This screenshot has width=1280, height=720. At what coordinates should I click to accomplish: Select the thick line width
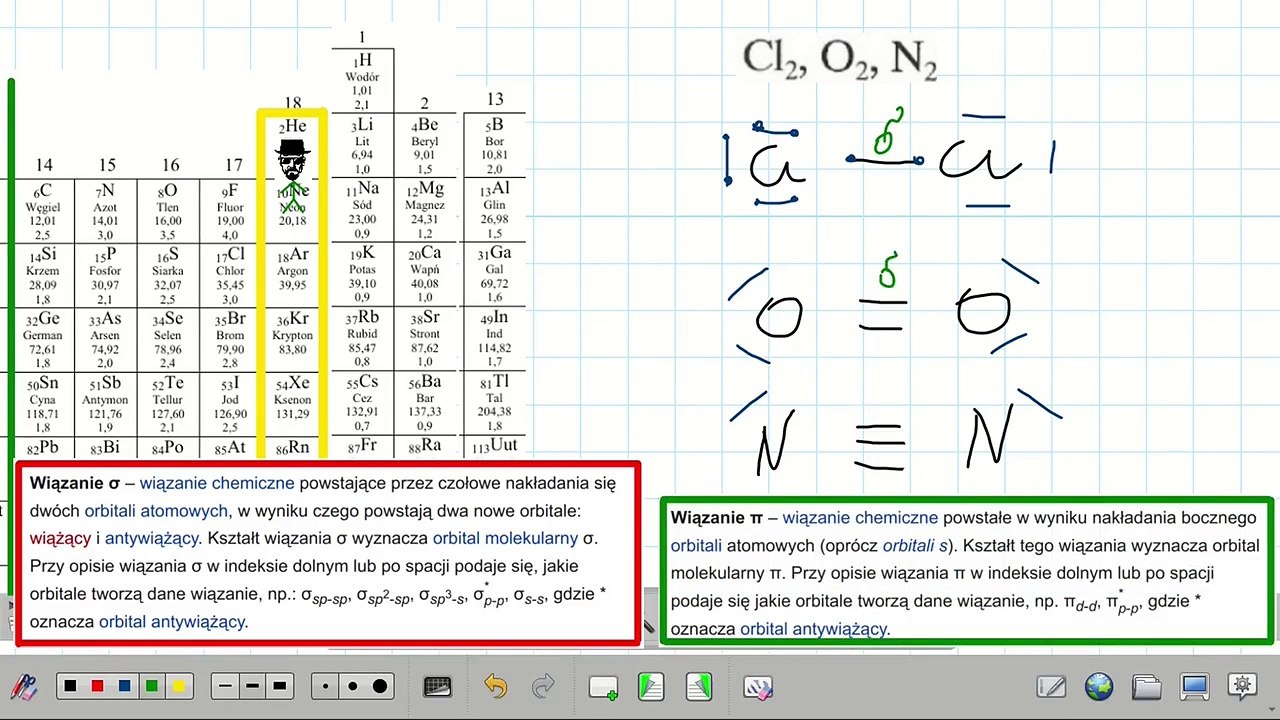click(279, 686)
